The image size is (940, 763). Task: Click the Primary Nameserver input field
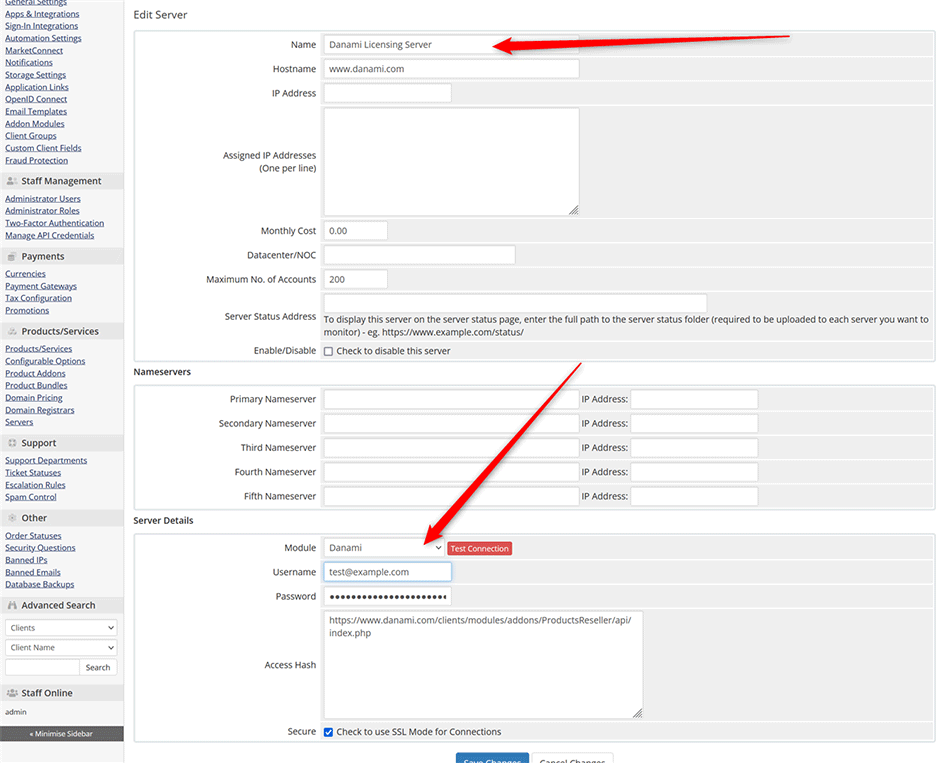coord(451,399)
